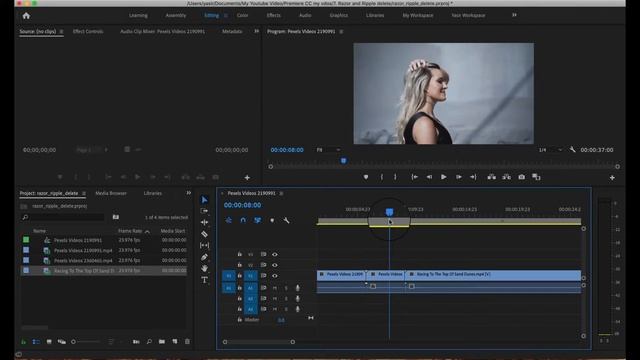Switch to Effects workspace
The height and width of the screenshot is (360, 640).
273,16
